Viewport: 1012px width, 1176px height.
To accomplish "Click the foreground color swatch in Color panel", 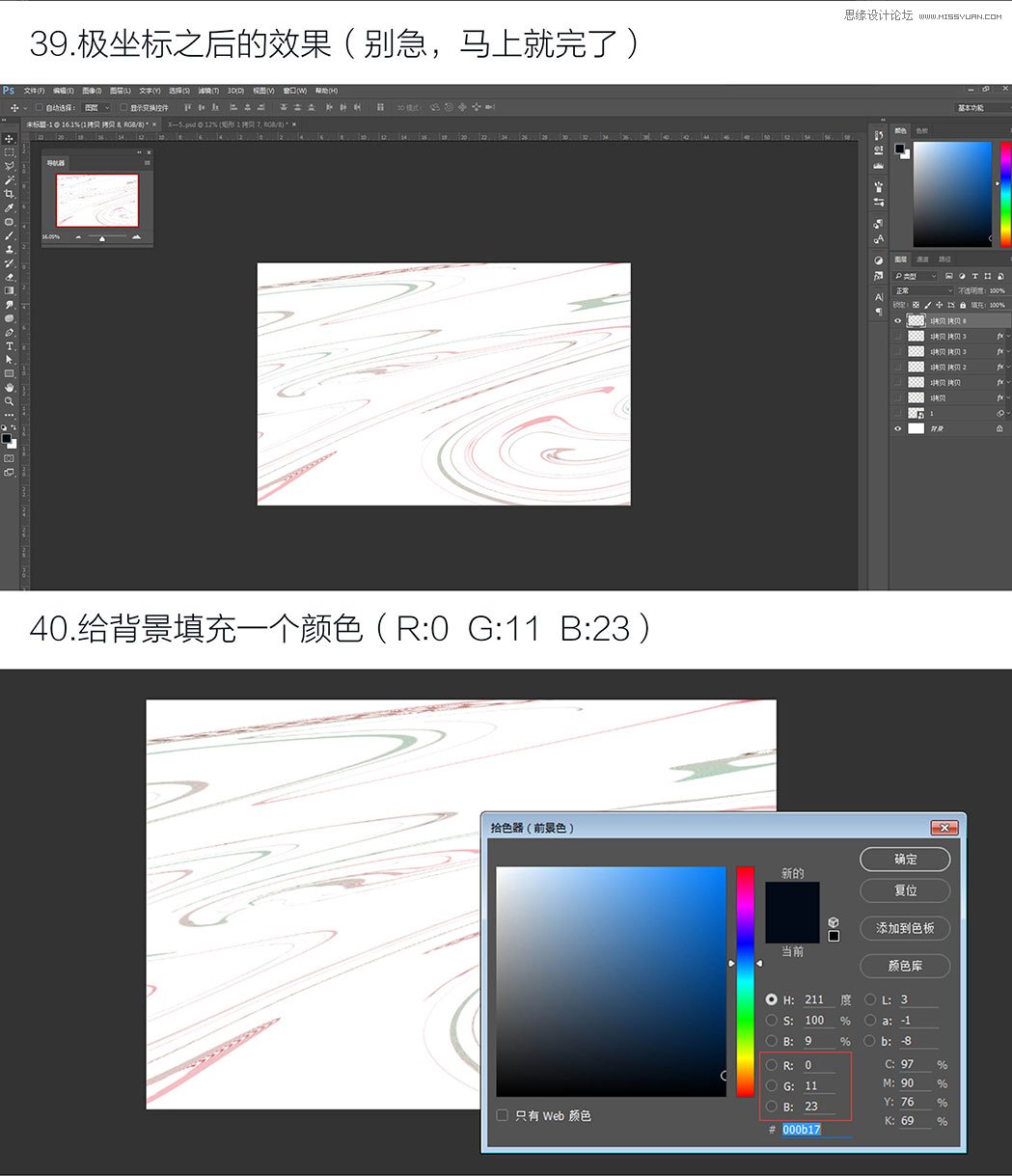I will click(899, 149).
